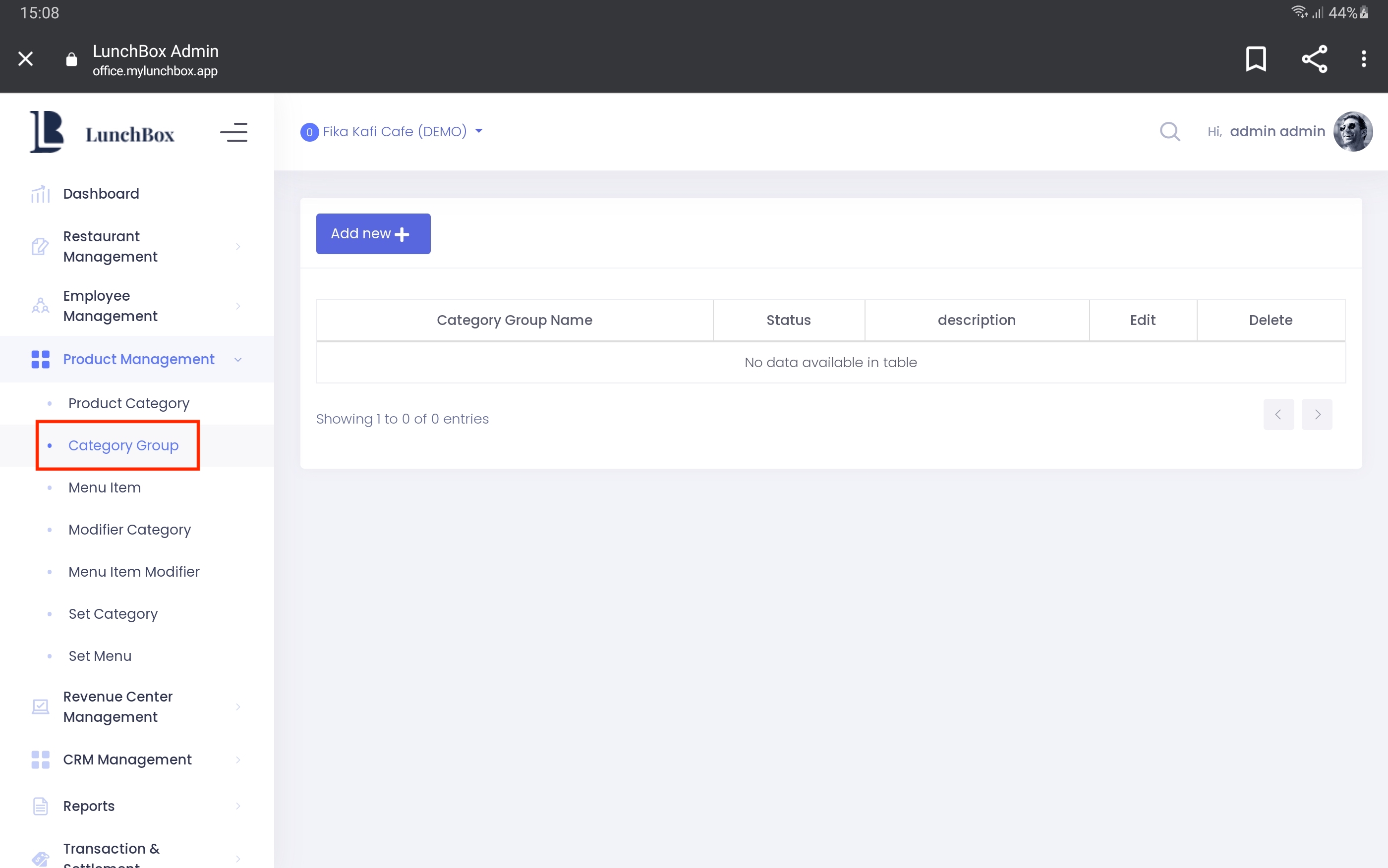
Task: Expand CRM Management chevron
Action: (x=238, y=759)
